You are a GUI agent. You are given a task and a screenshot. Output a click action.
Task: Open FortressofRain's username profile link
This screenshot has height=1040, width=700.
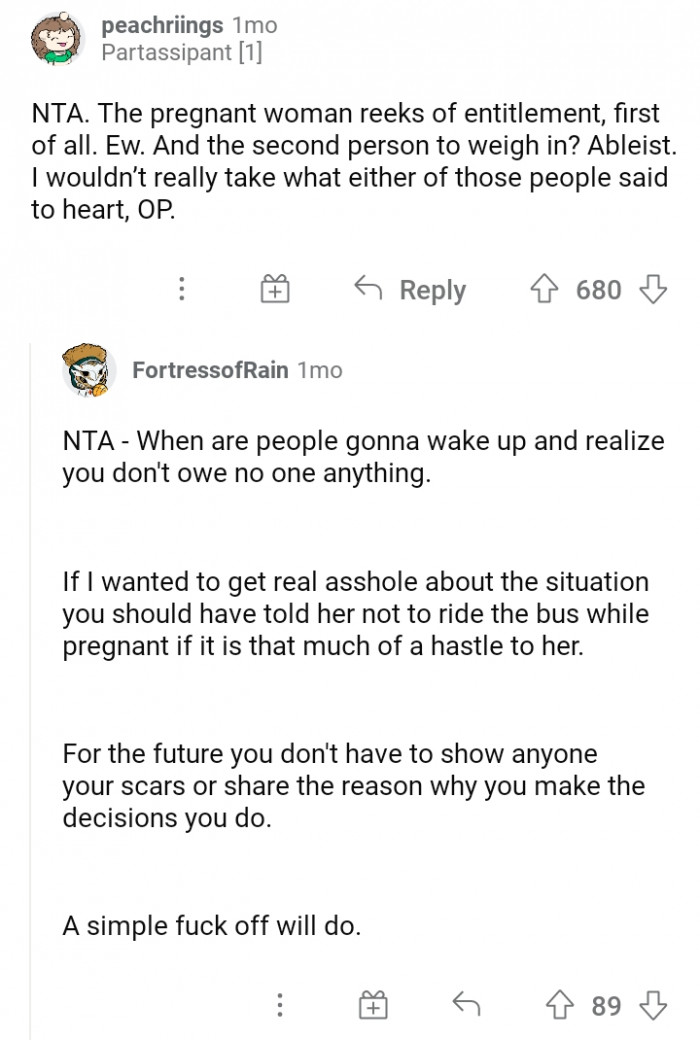[x=209, y=370]
